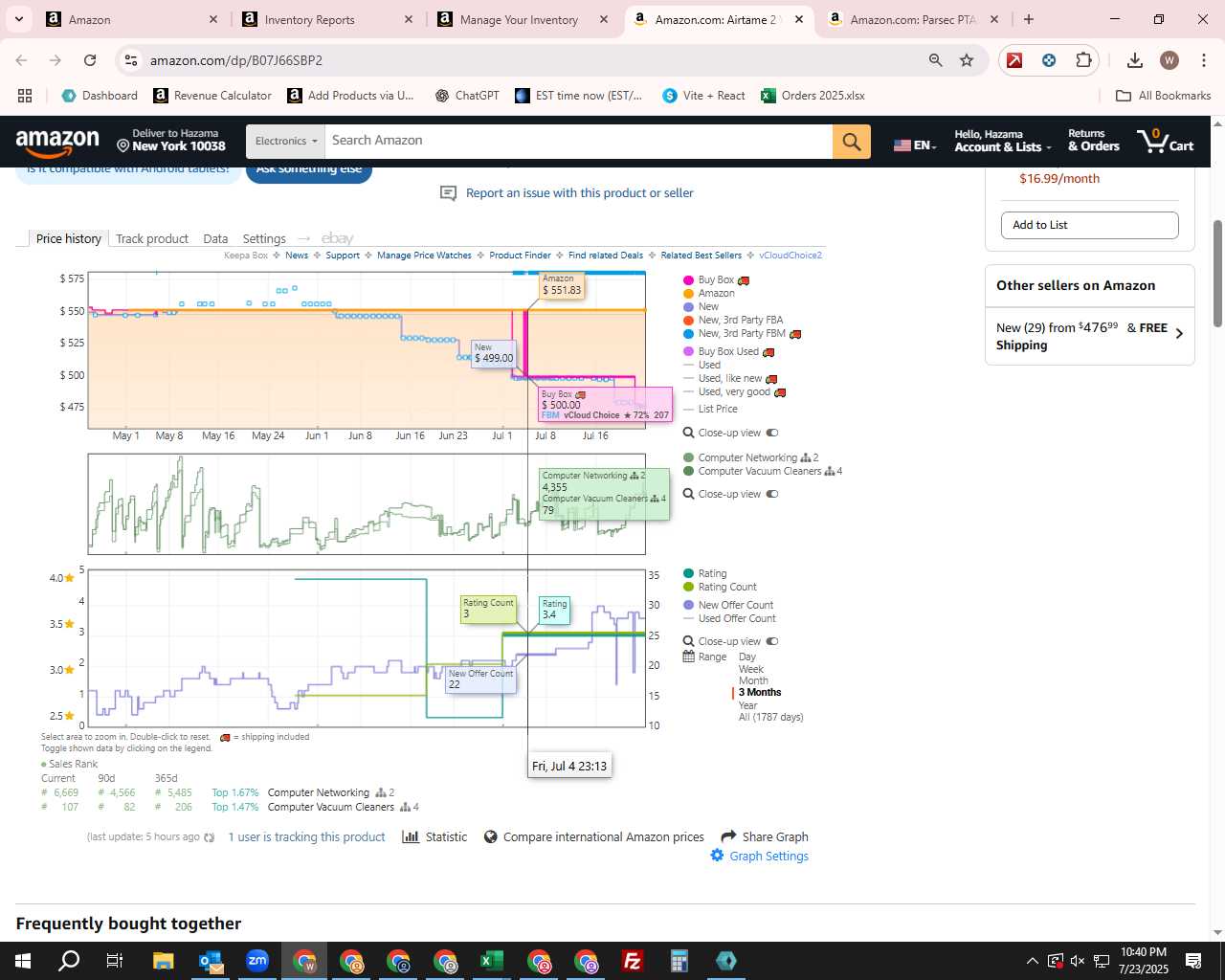Switch to the Track product tab
The image size is (1225, 980).
click(x=152, y=238)
